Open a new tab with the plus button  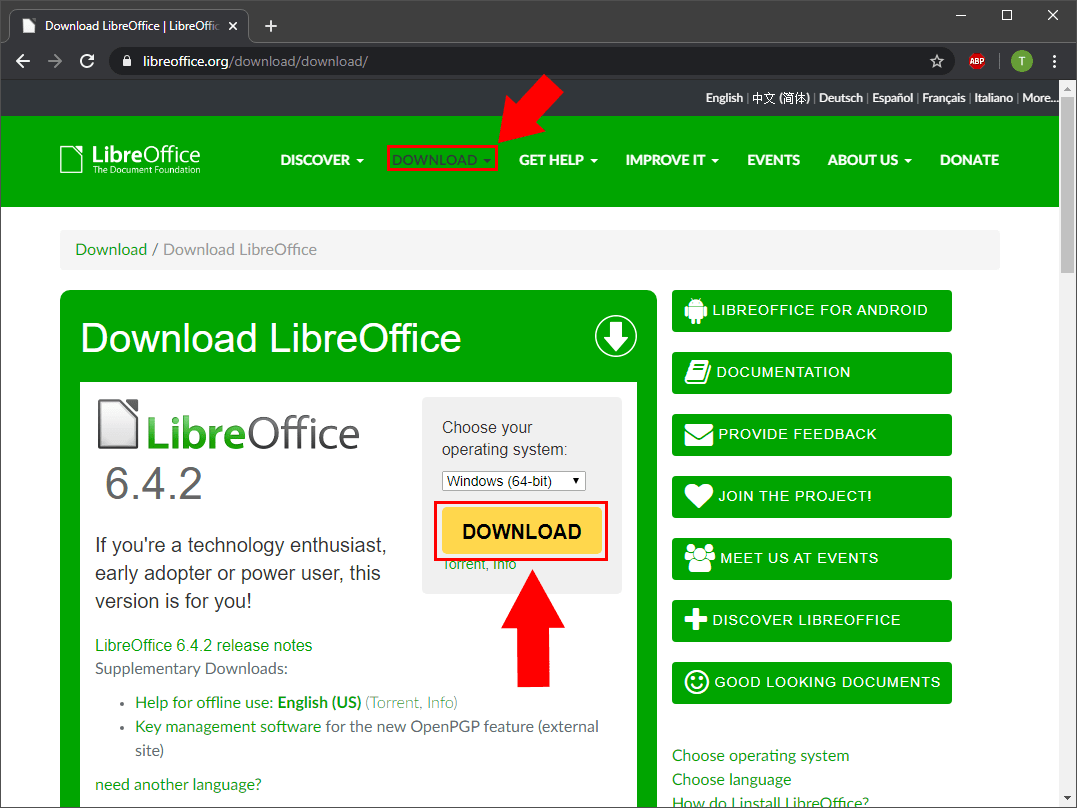tap(271, 26)
